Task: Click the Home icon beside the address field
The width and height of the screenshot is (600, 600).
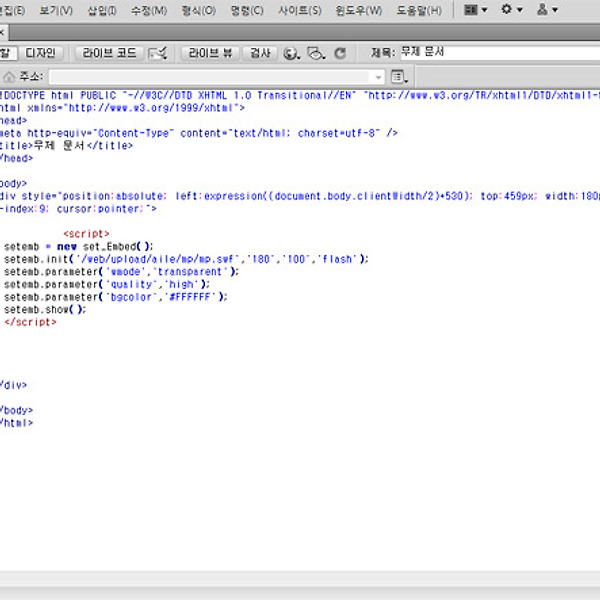Action: tap(9, 77)
